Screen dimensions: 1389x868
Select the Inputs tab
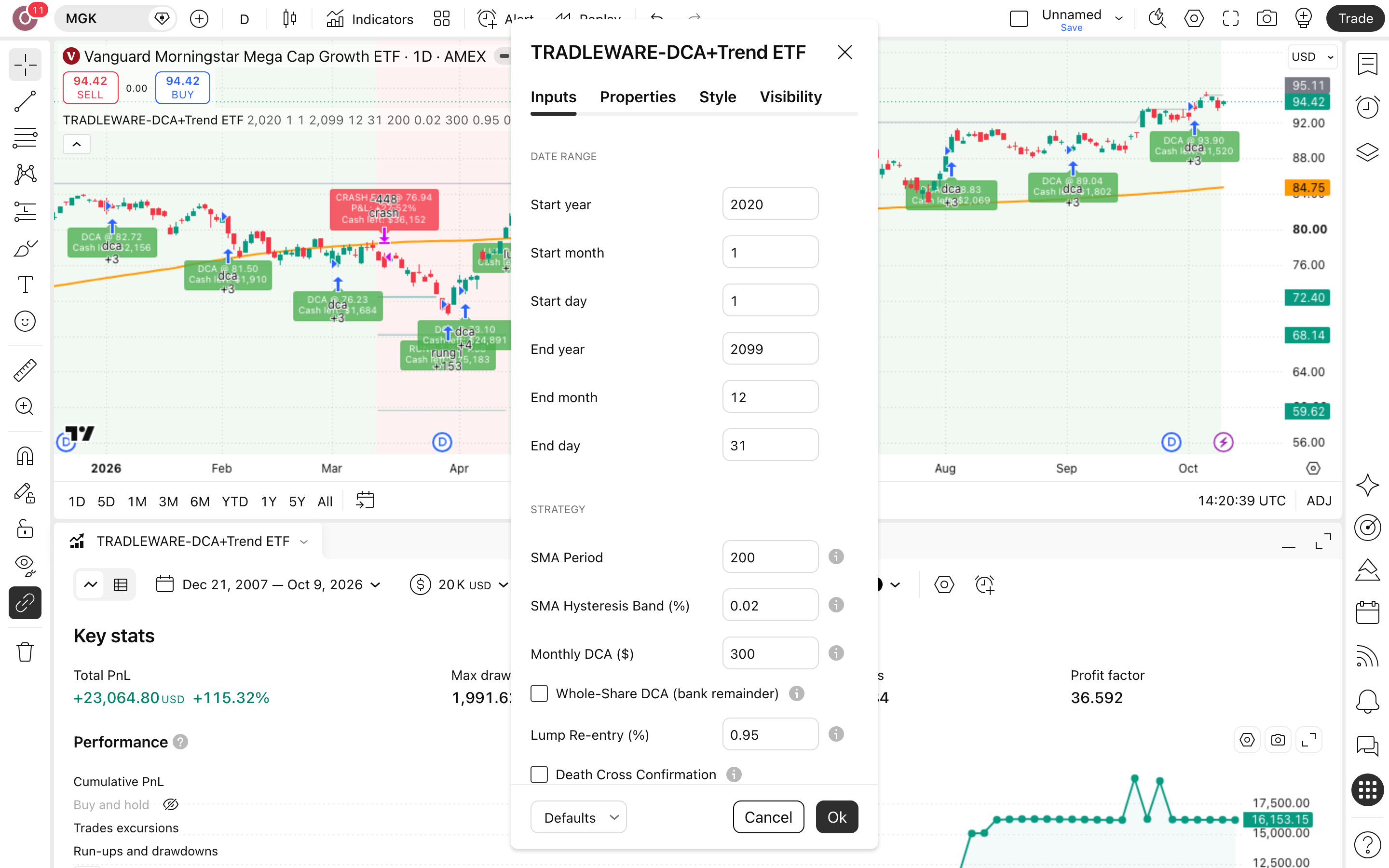(553, 97)
